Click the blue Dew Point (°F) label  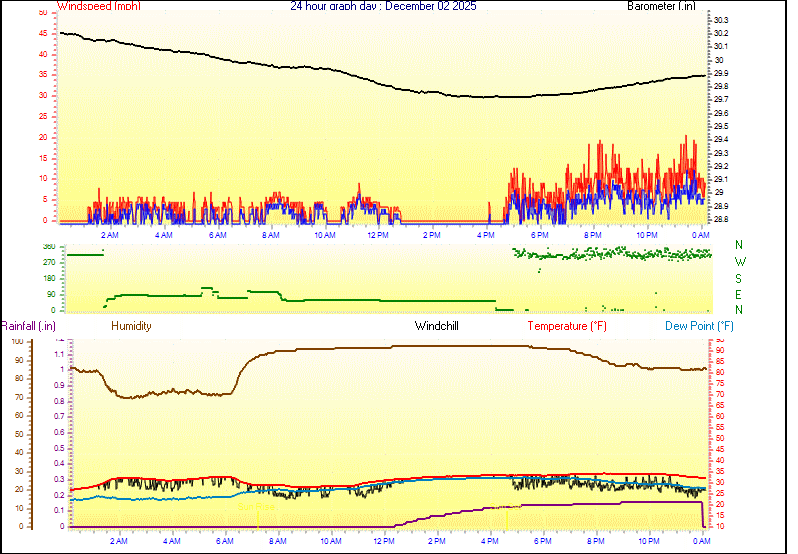(x=700, y=326)
